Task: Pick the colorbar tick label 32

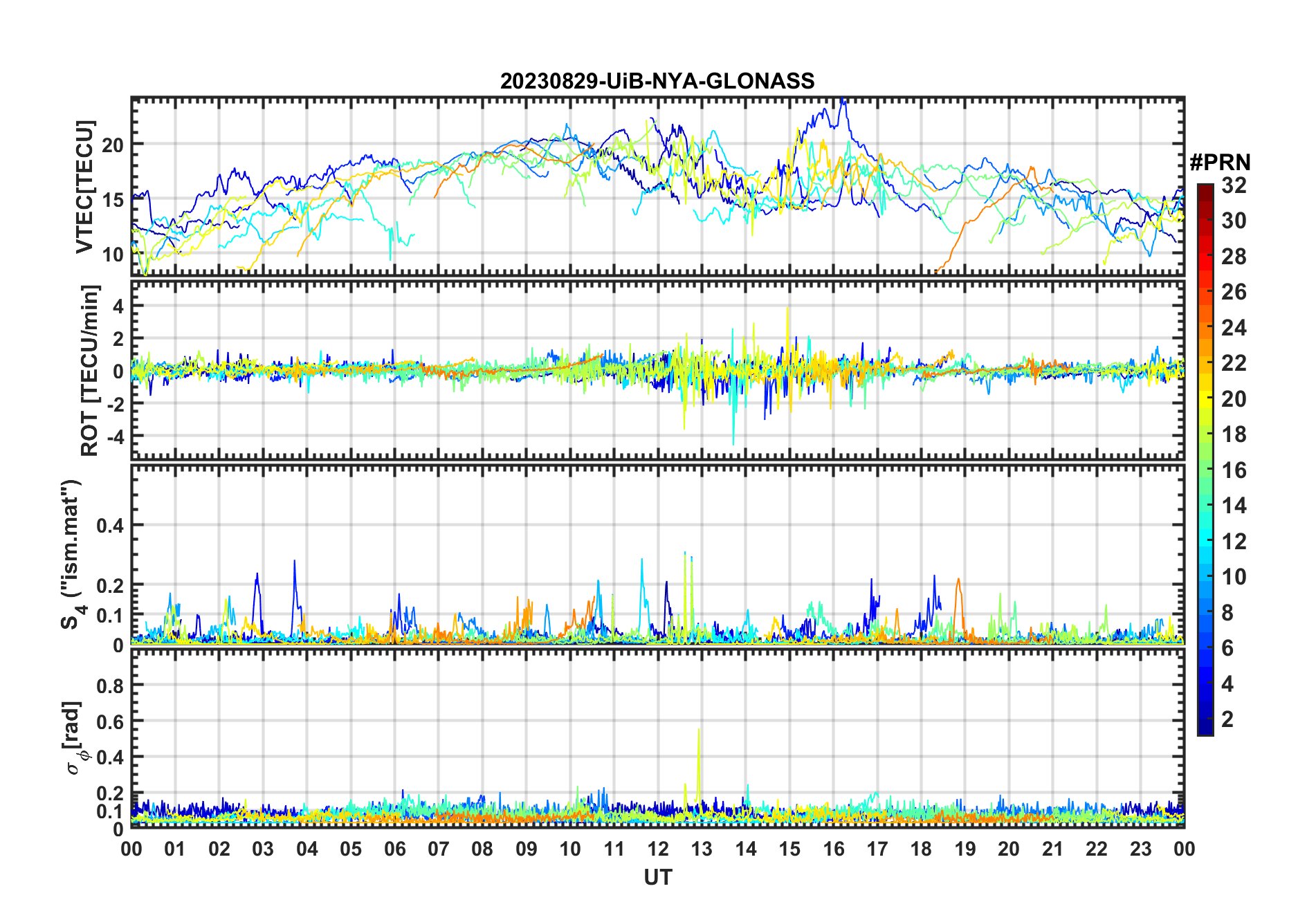Action: 1234,185
